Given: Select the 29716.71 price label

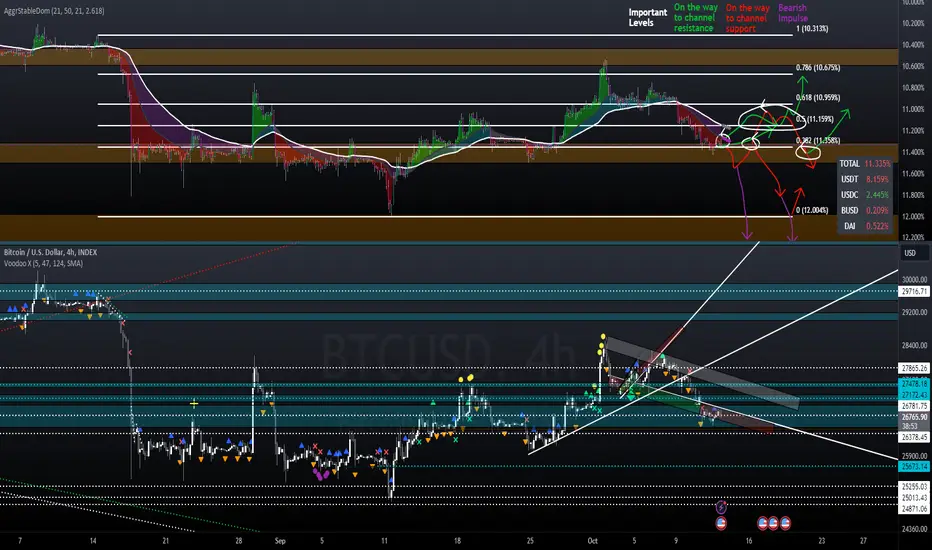Looking at the screenshot, I should pos(914,291).
